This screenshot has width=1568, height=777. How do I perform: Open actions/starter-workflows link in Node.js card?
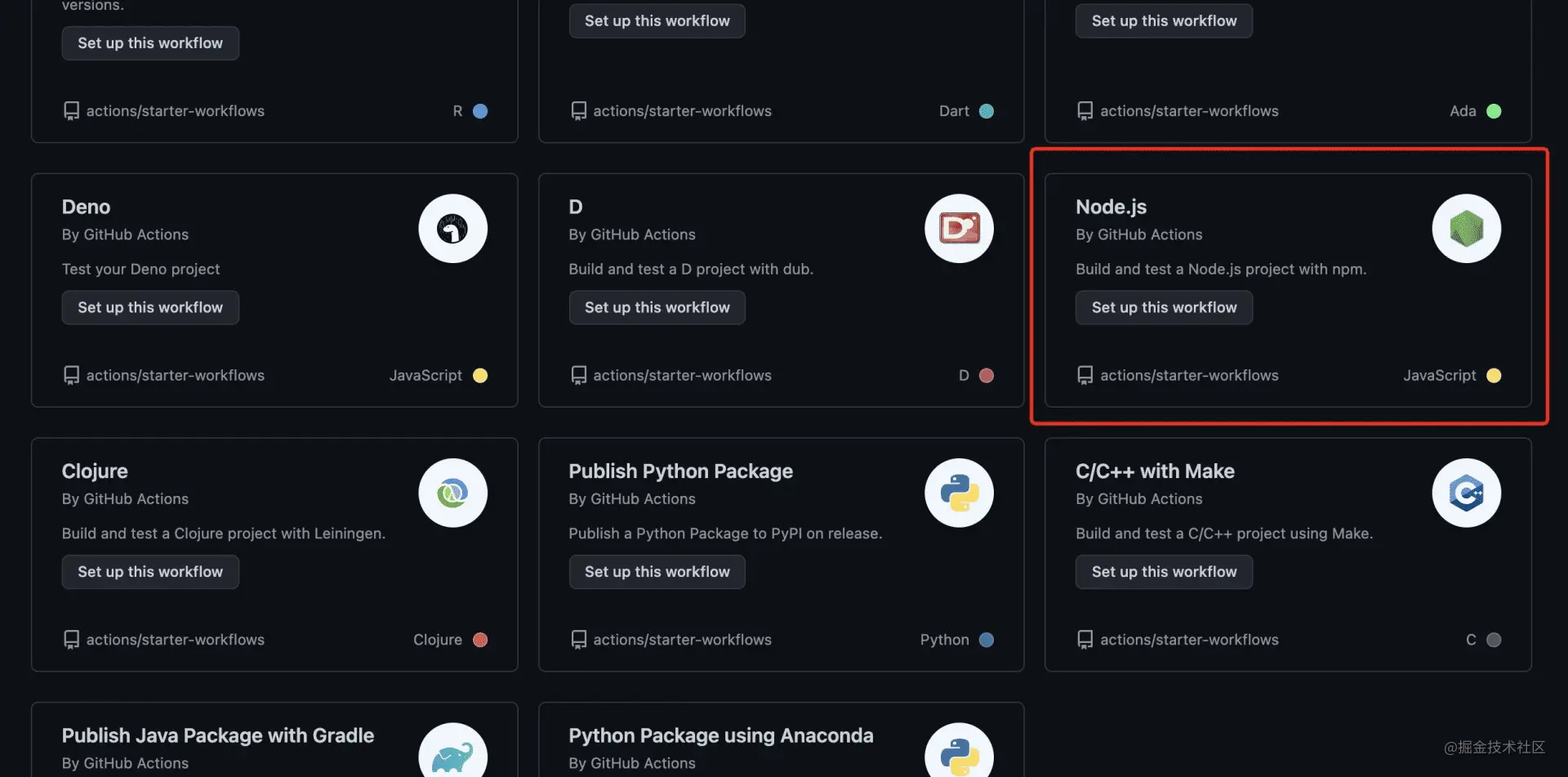point(1189,375)
